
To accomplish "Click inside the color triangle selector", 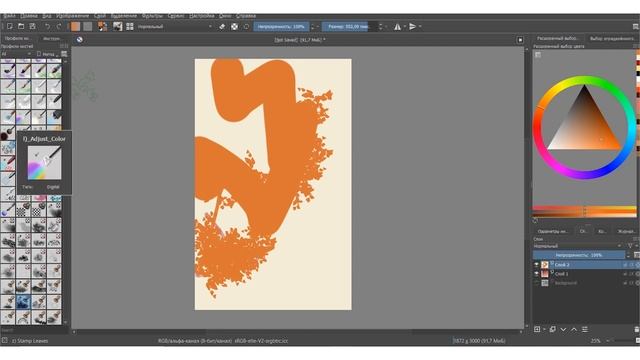I will tap(584, 127).
